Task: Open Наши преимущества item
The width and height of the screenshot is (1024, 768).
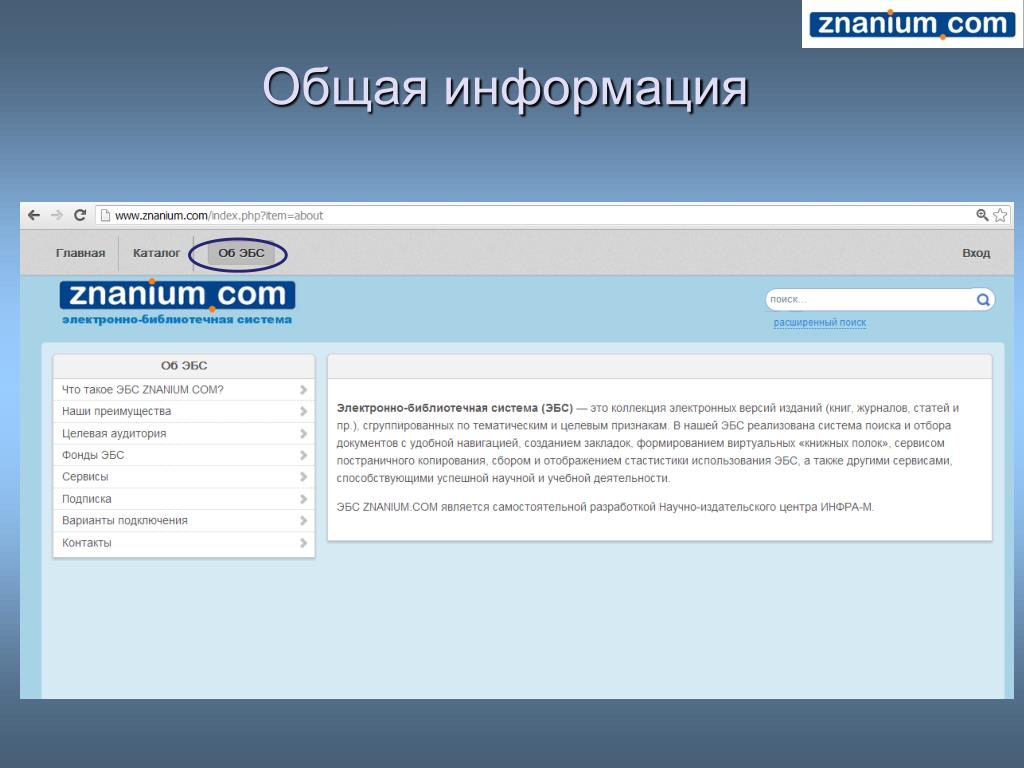Action: click(184, 411)
